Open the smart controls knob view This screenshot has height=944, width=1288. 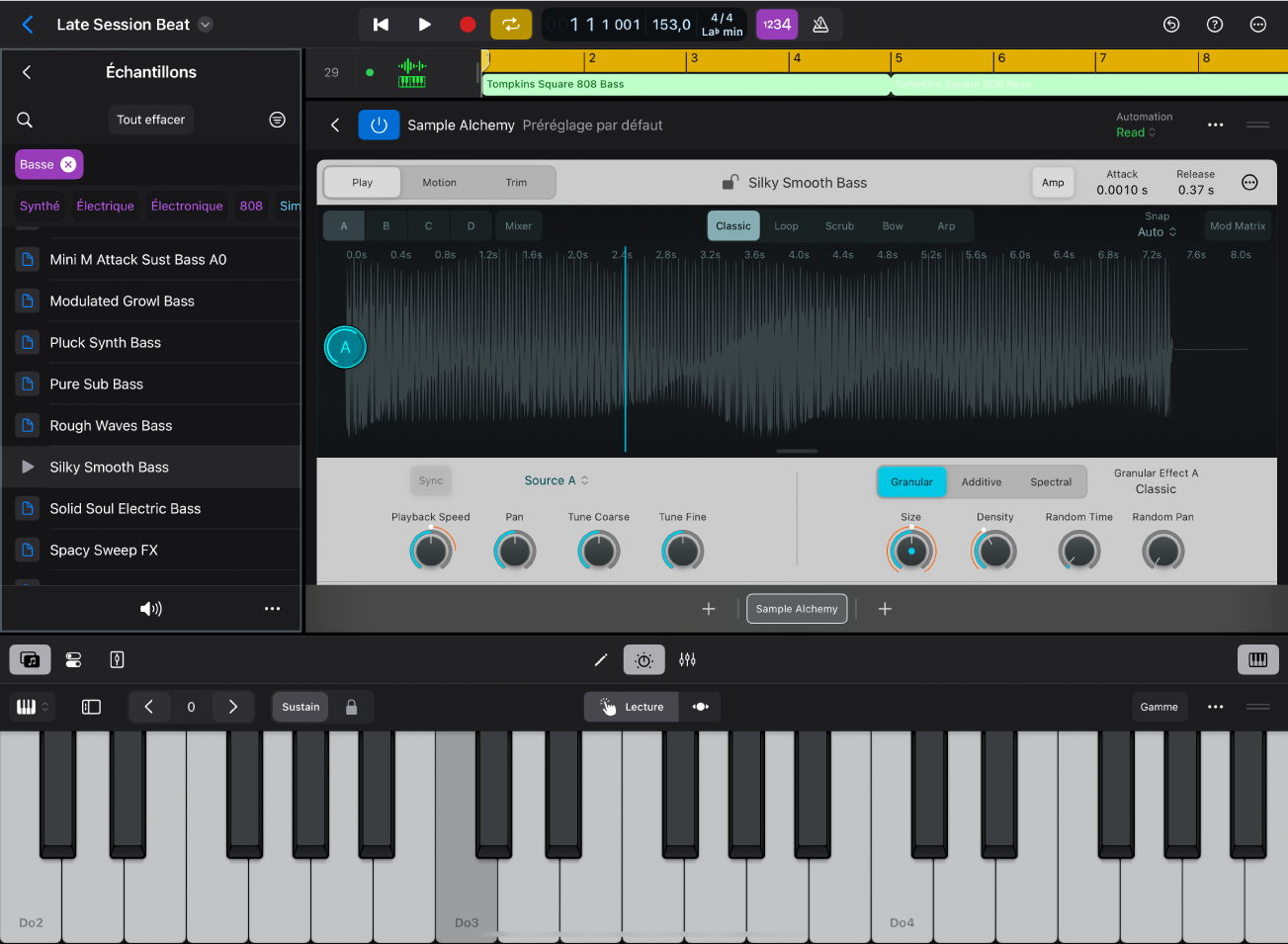pyautogui.click(x=644, y=659)
